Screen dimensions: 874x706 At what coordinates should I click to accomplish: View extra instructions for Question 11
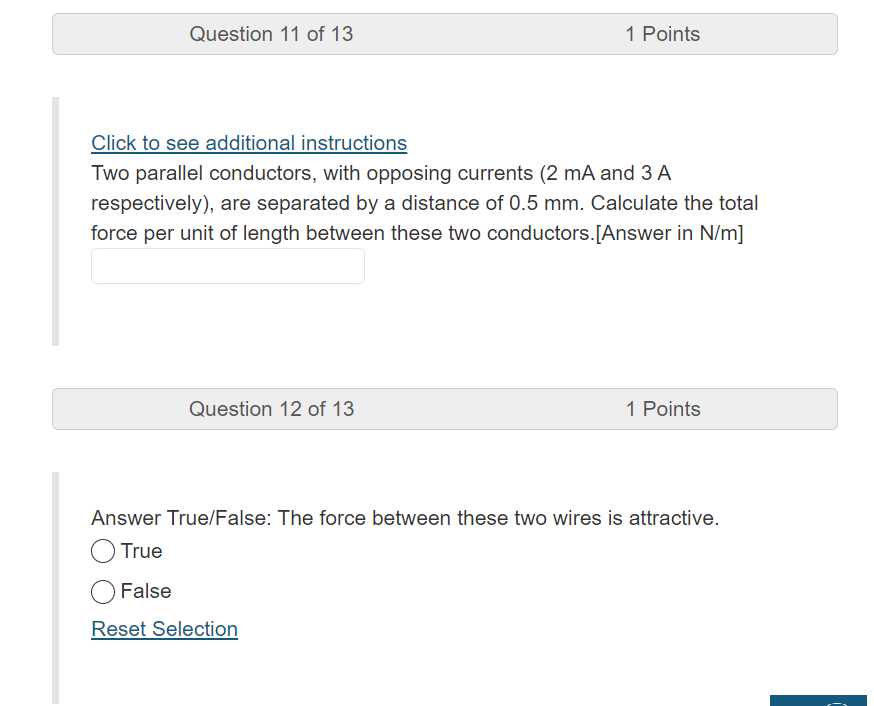click(248, 143)
